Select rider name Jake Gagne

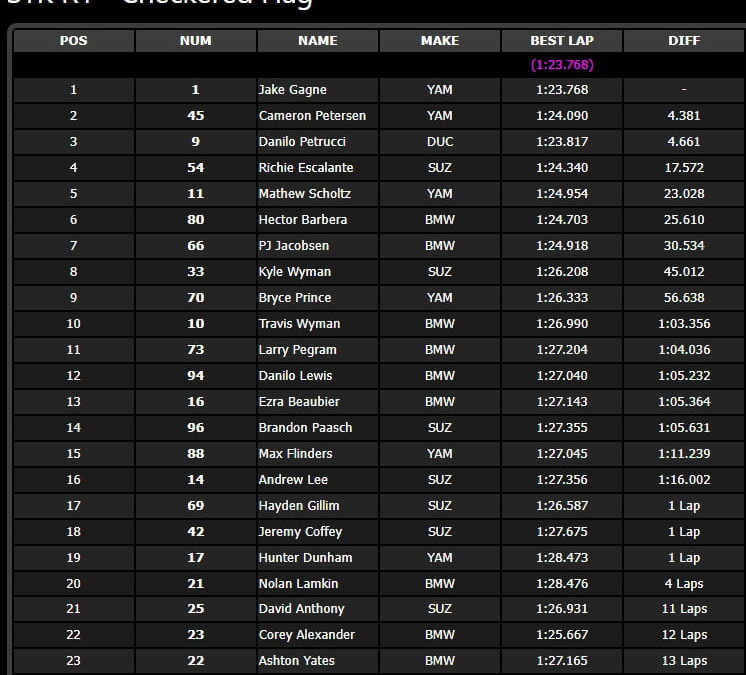(292, 90)
